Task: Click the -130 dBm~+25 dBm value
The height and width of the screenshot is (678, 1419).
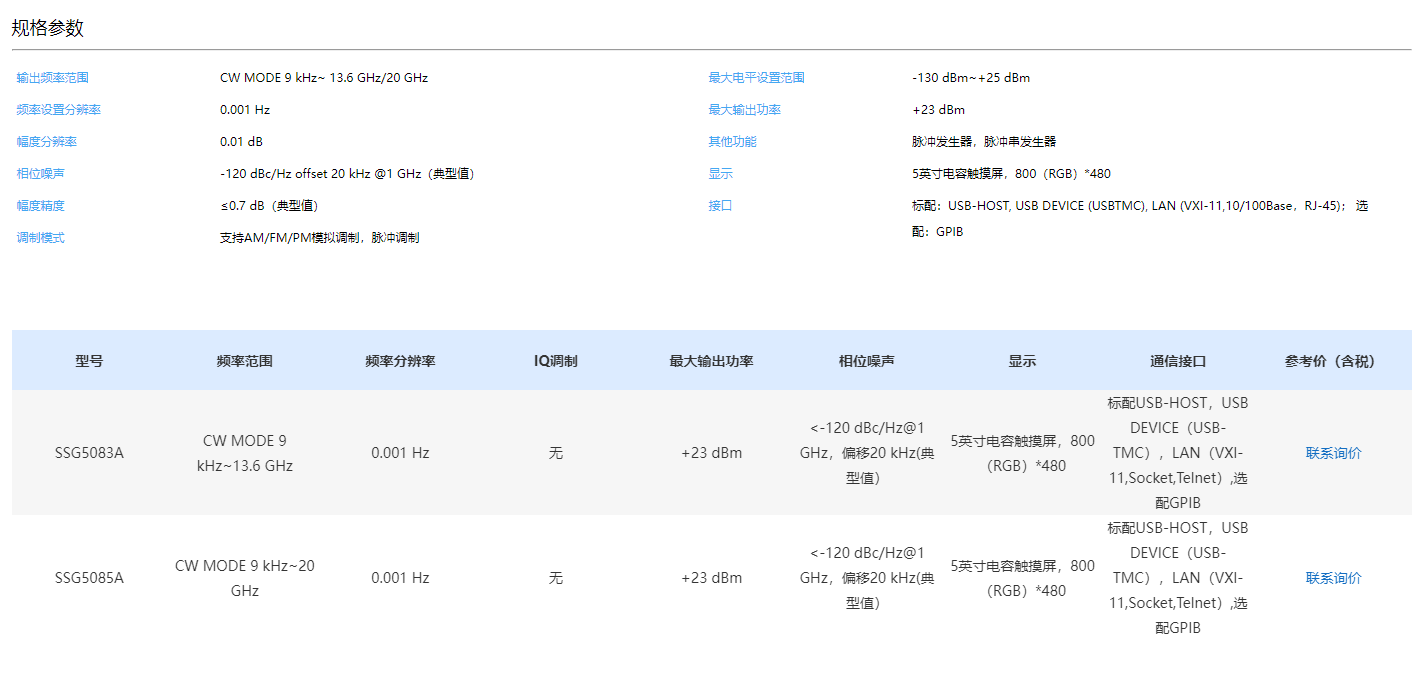Action: 971,78
